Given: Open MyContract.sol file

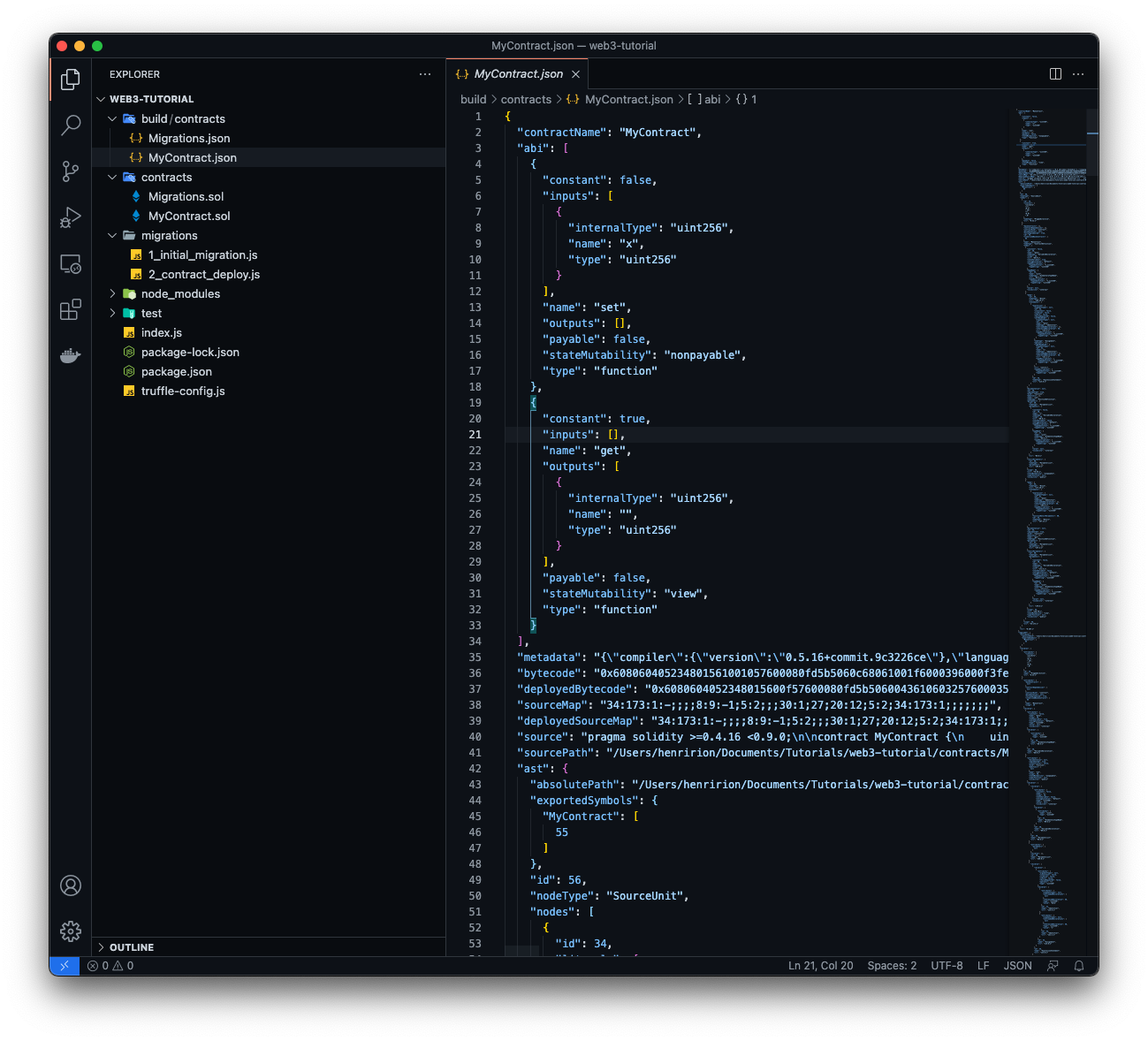Looking at the screenshot, I should [269, 216].
